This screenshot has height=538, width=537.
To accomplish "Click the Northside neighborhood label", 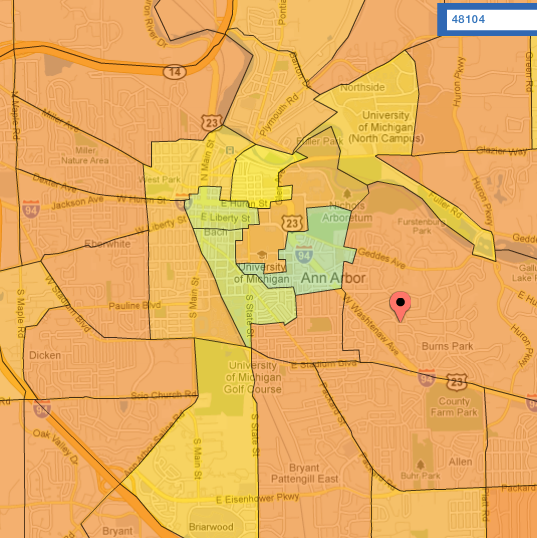I will [362, 87].
